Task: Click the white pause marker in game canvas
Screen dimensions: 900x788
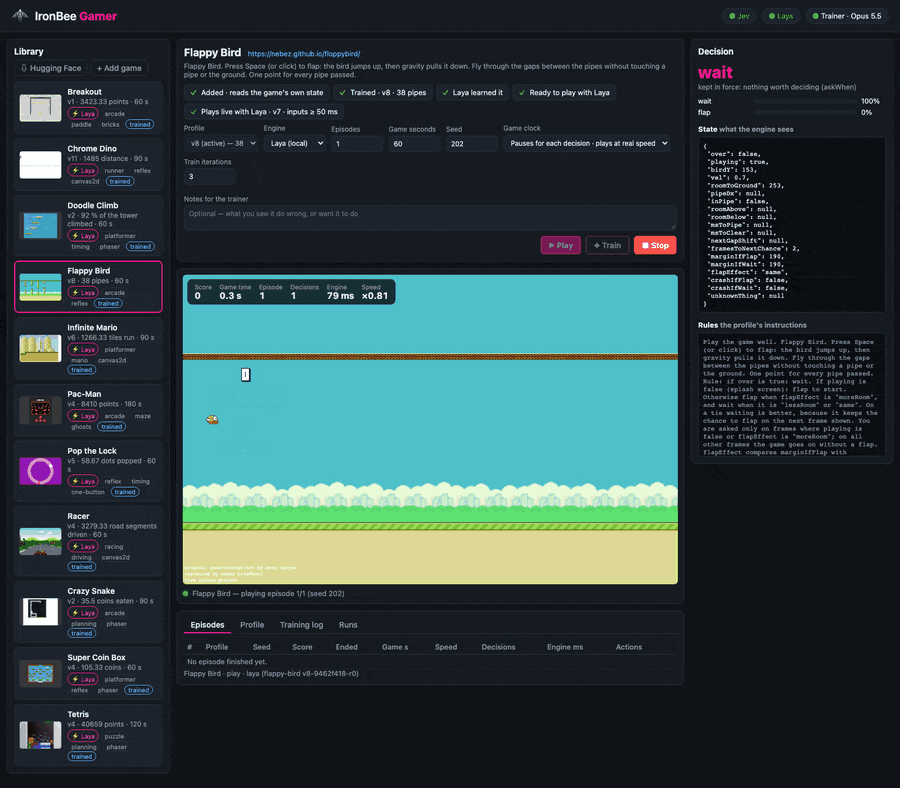Action: (246, 375)
